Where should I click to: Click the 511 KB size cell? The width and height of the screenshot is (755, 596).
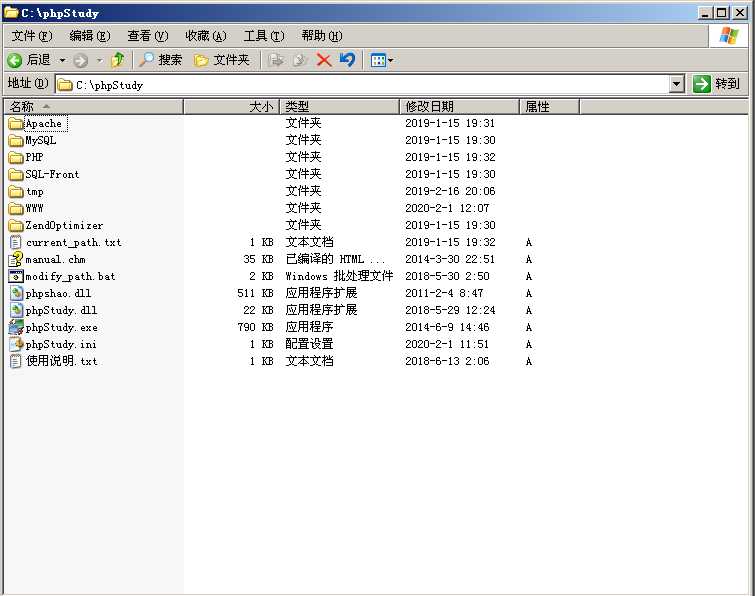click(x=256, y=293)
